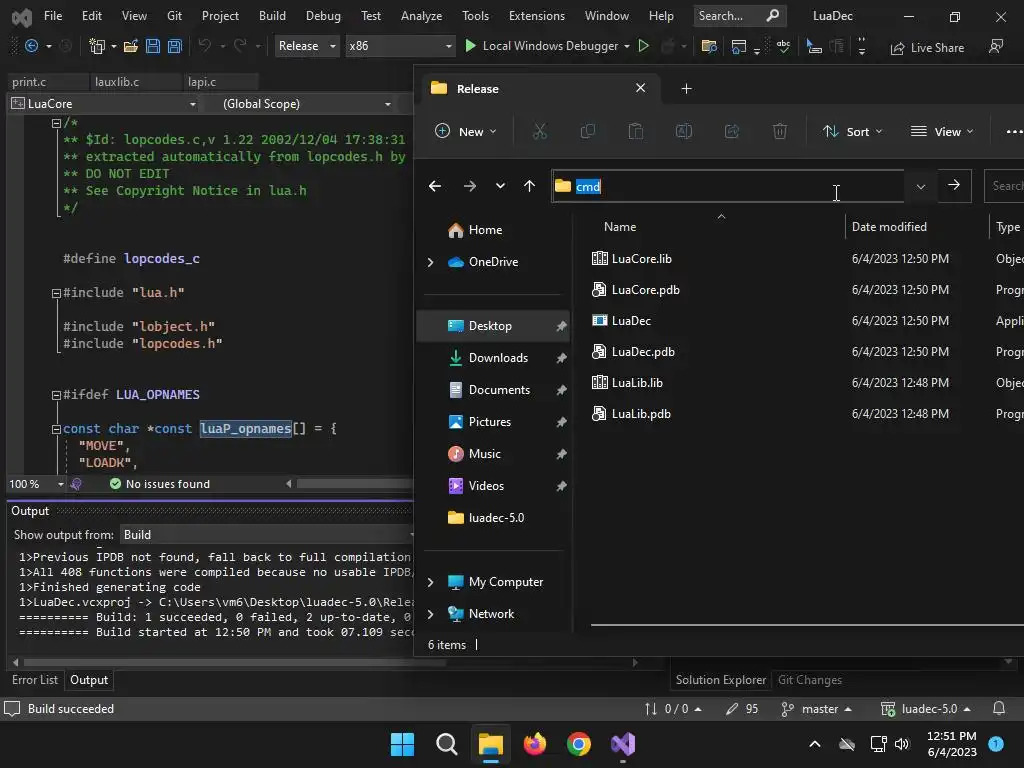Screen dimensions: 1024x768
Task: Click the feedback icon at top right
Action: 996,46
